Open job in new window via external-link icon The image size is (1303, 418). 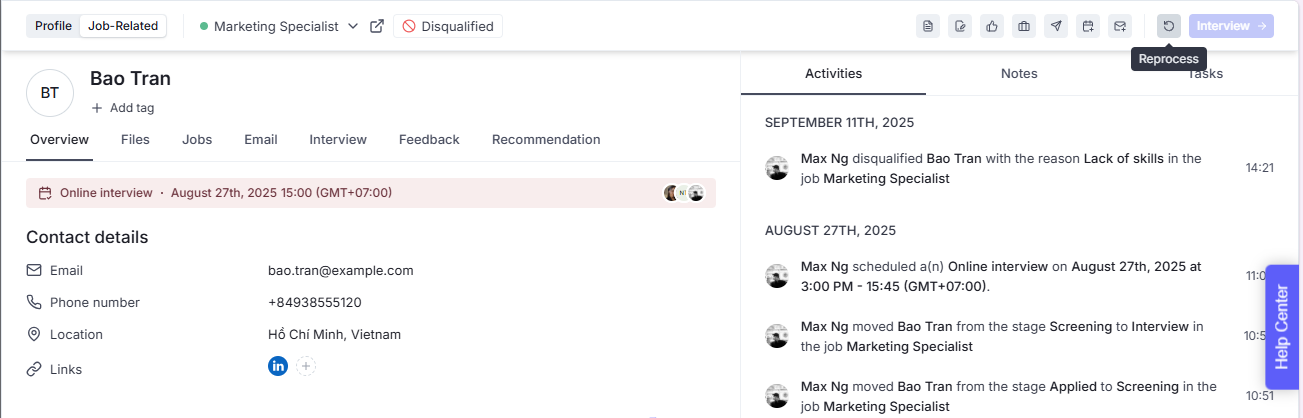(377, 26)
